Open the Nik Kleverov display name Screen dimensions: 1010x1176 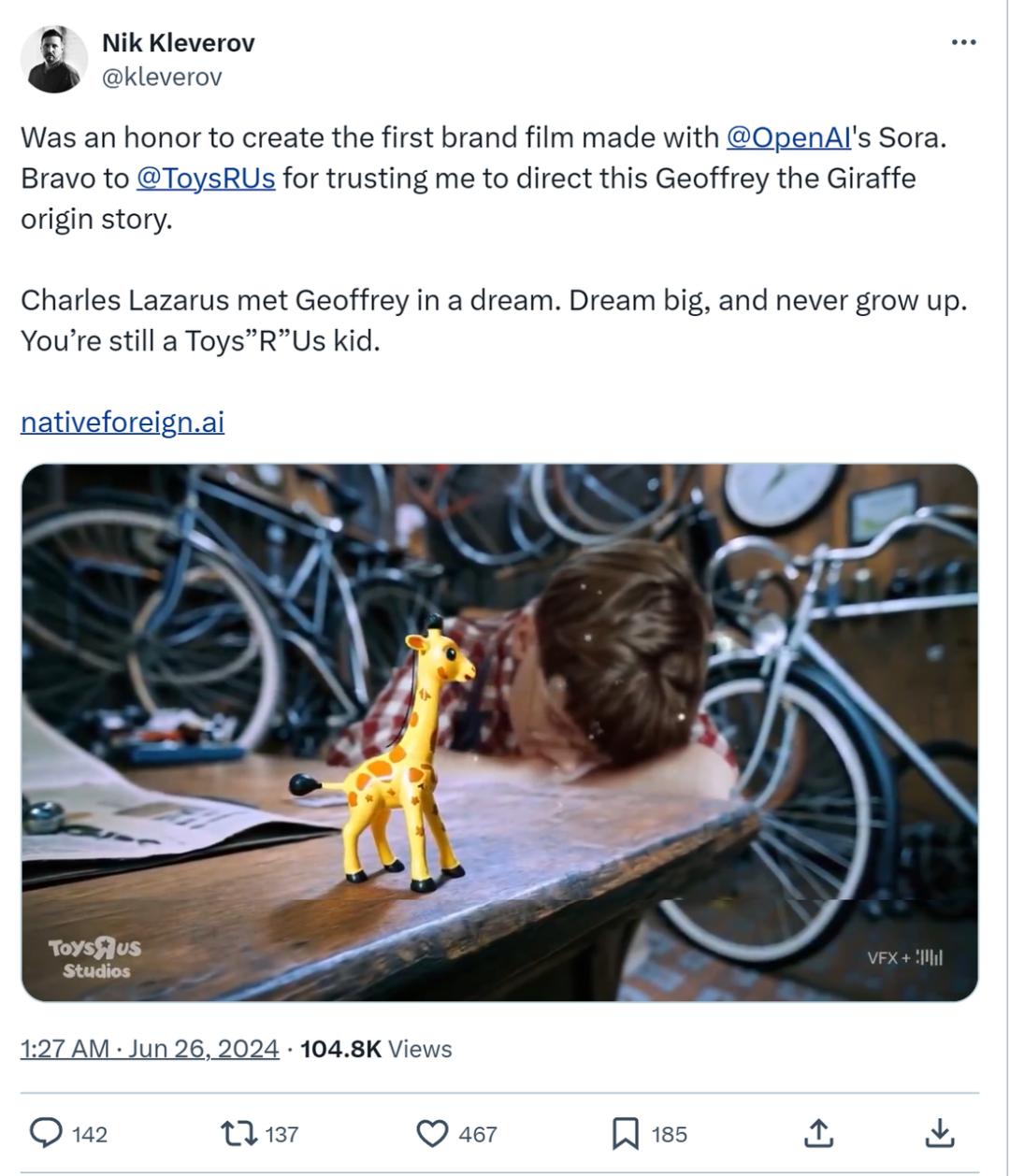(x=178, y=43)
